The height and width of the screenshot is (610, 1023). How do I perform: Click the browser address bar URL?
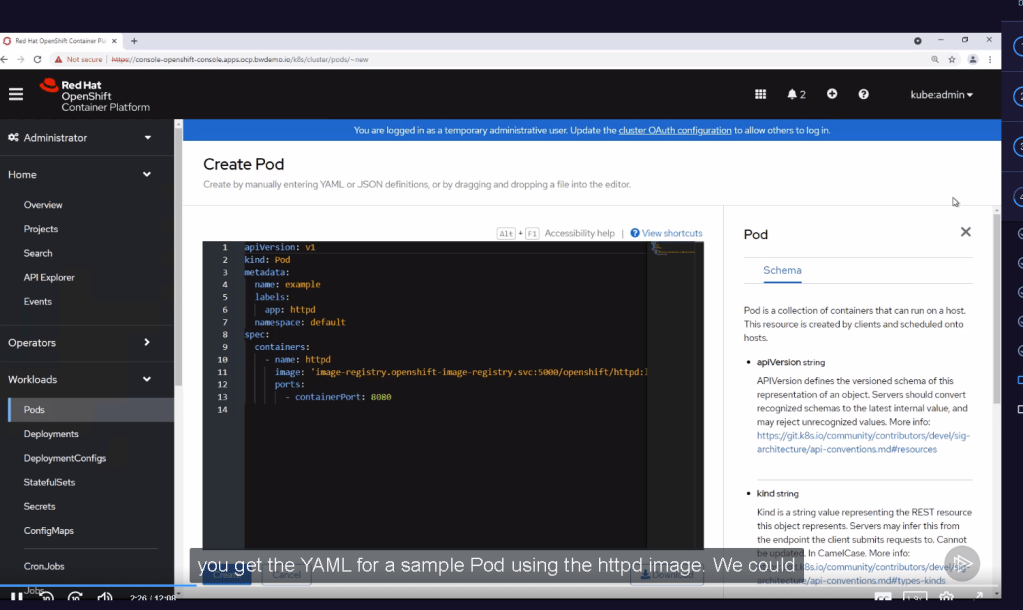coord(239,59)
